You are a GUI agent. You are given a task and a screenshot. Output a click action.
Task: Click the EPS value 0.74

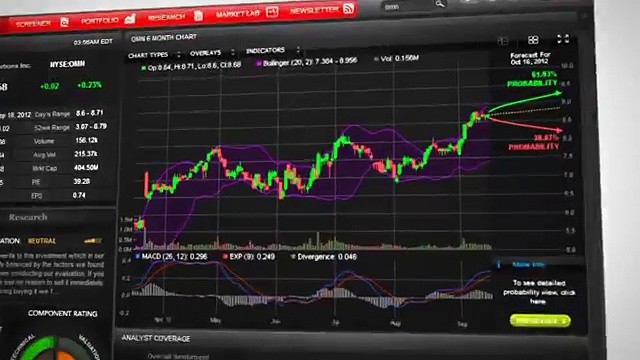pyautogui.click(x=79, y=195)
